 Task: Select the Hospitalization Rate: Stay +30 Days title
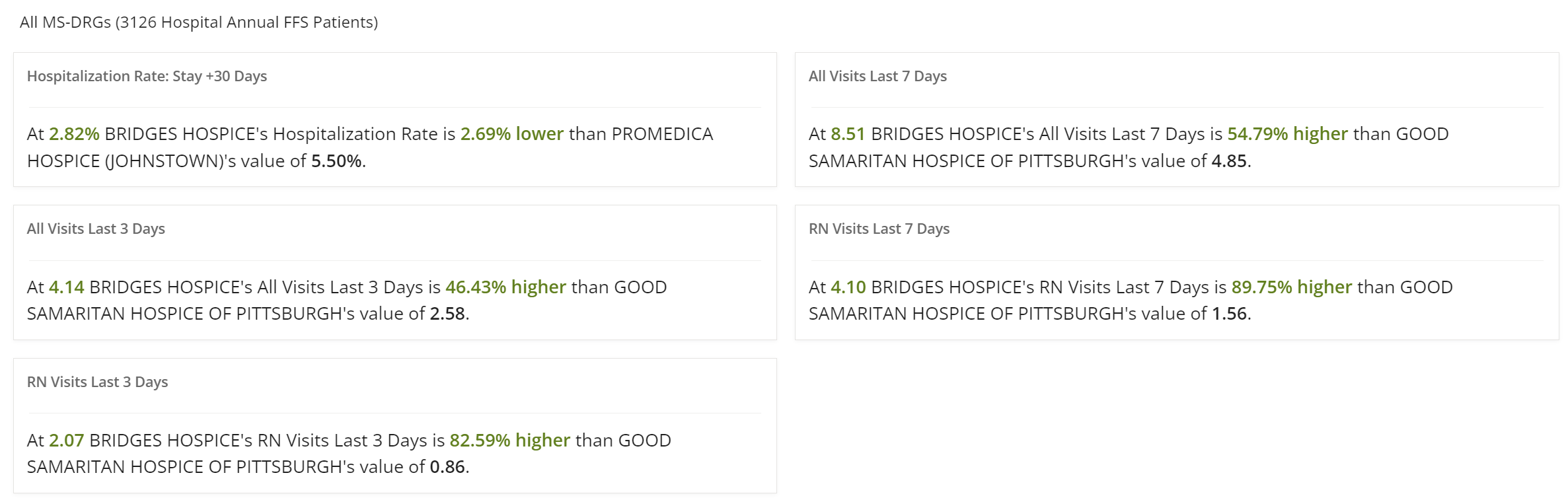coord(147,76)
